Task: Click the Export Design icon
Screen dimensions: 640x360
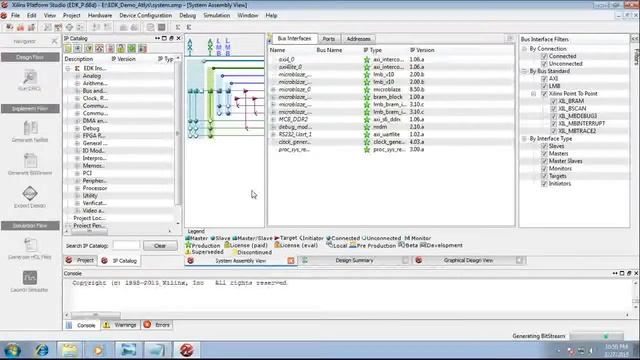Action: pos(30,193)
